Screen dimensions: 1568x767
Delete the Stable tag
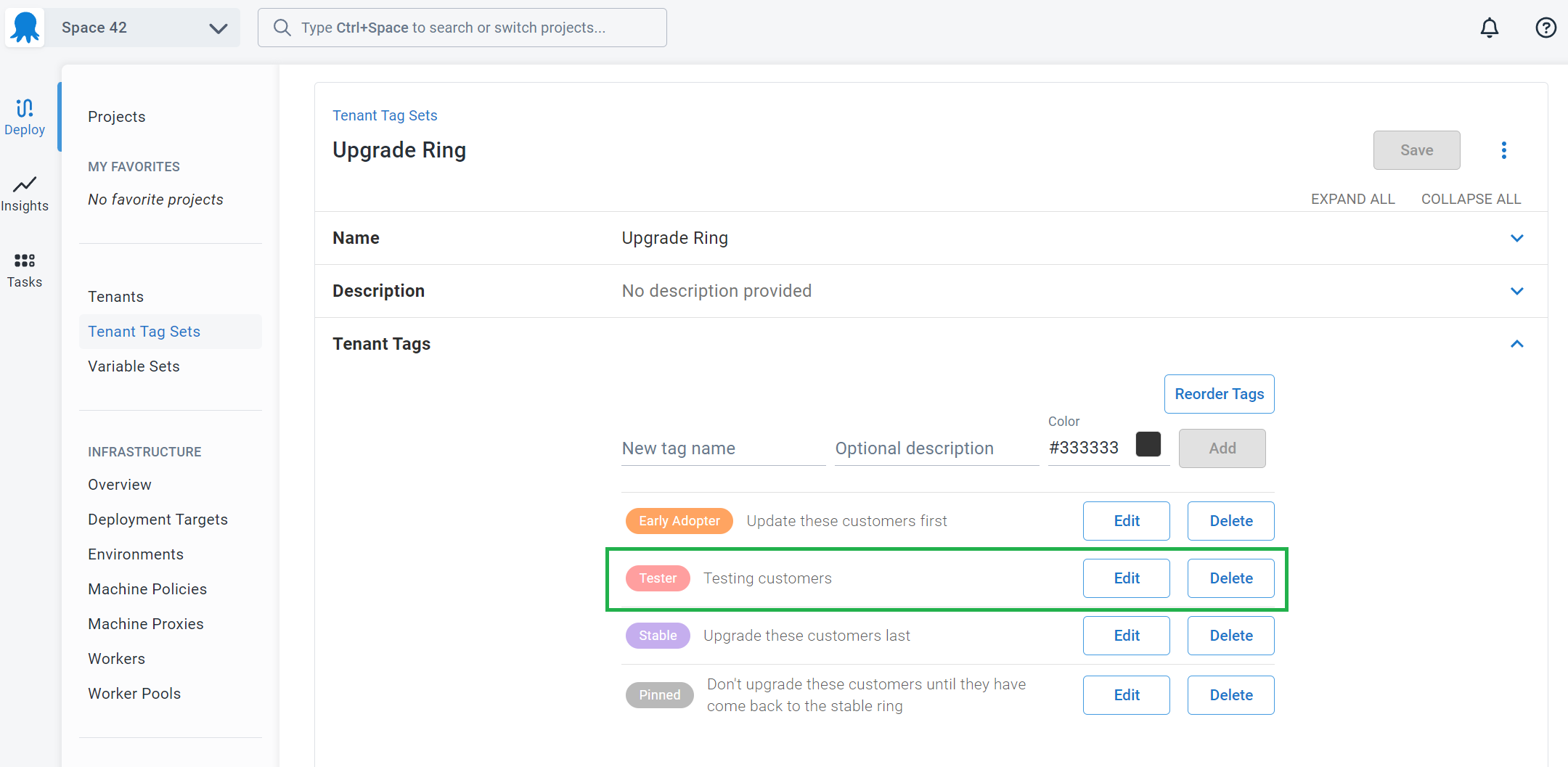click(1230, 636)
